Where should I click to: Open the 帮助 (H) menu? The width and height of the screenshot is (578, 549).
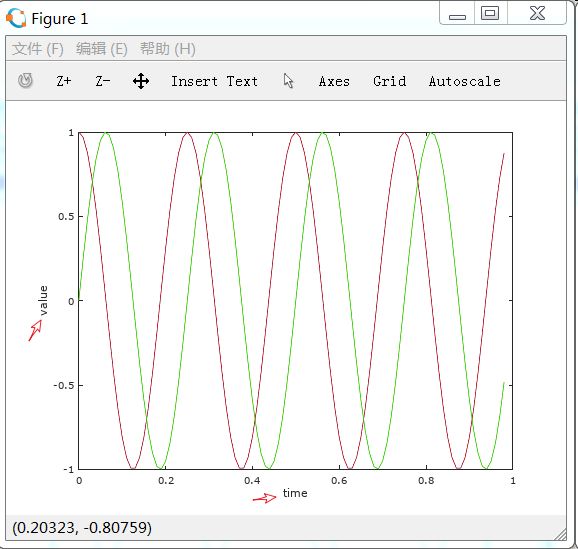point(167,49)
